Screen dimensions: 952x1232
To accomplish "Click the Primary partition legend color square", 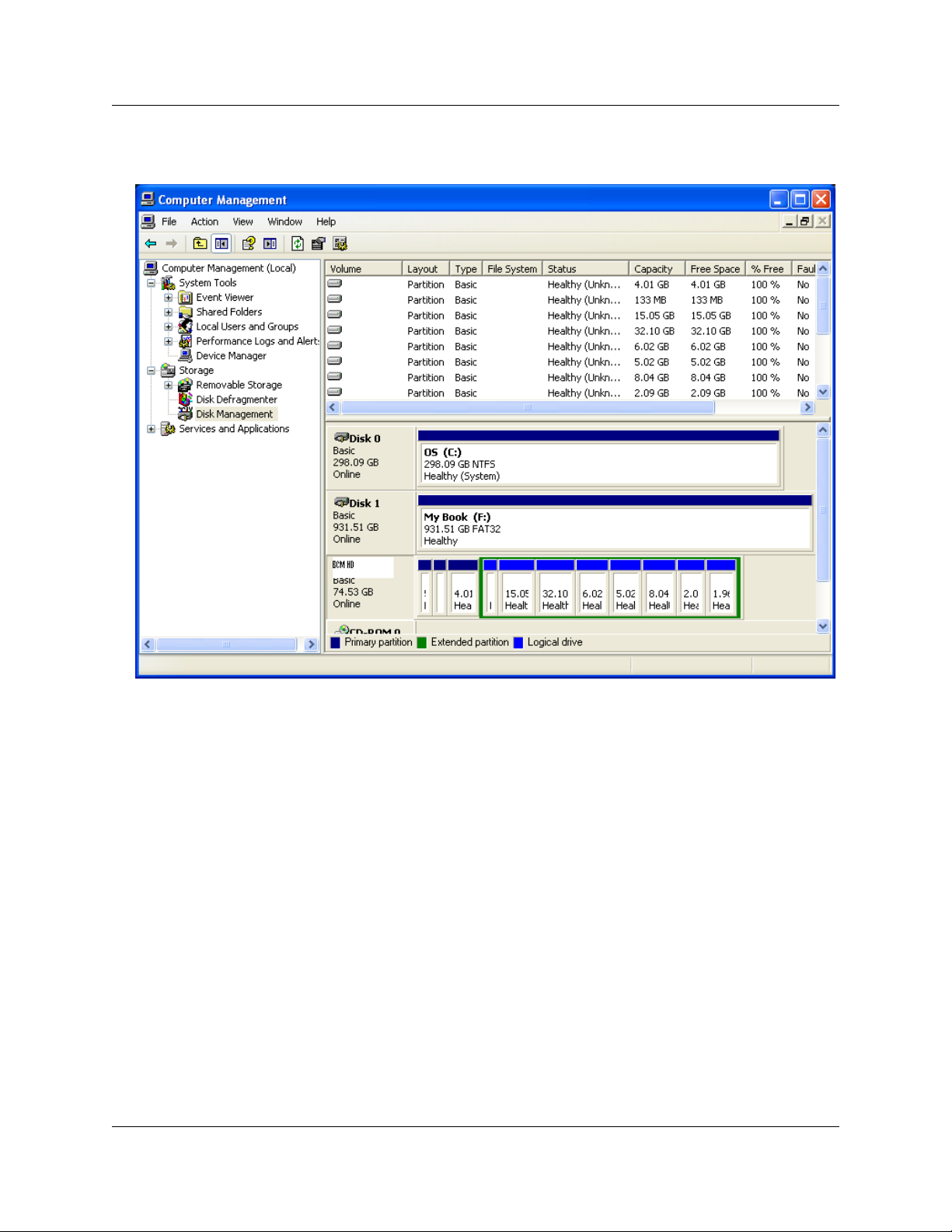I will [336, 643].
